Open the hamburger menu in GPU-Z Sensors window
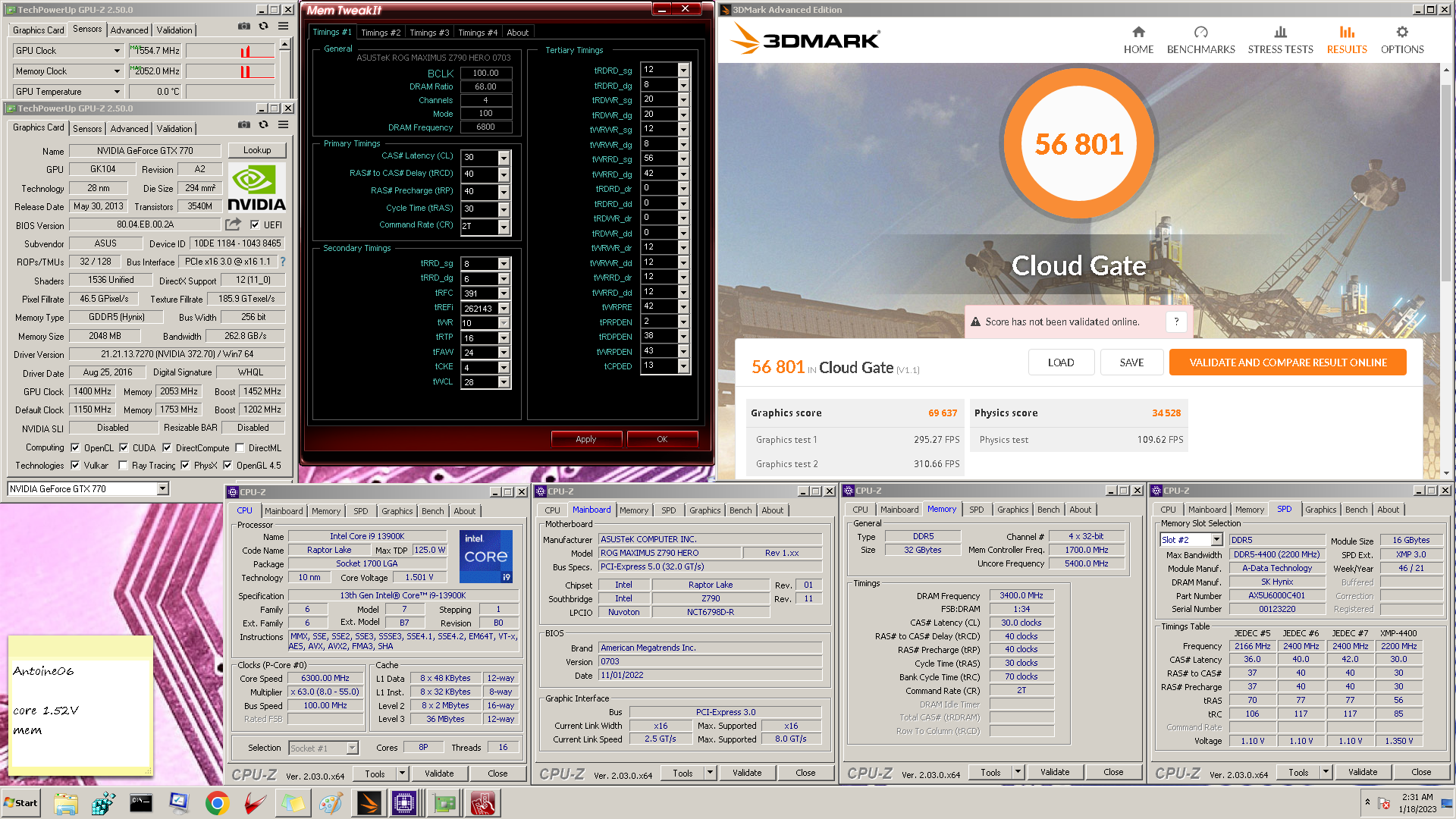This screenshot has width=1456, height=819. 283,27
